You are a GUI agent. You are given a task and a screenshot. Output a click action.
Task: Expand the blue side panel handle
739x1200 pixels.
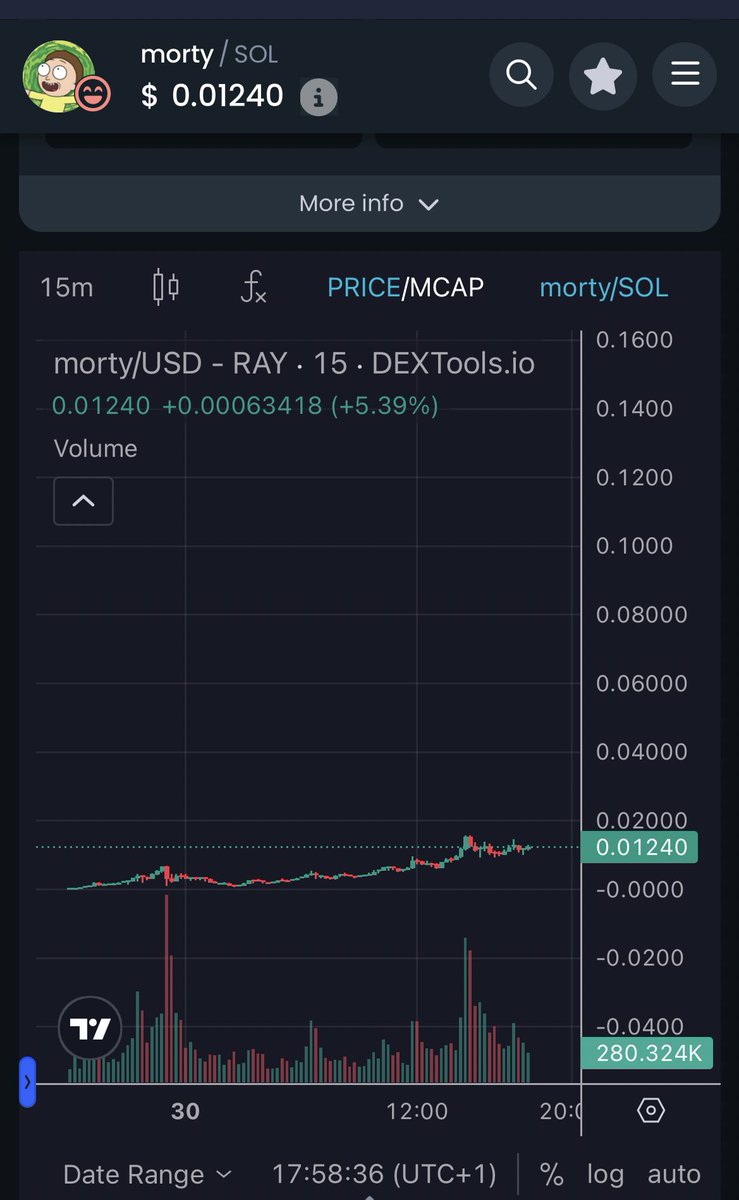pyautogui.click(x=27, y=1082)
